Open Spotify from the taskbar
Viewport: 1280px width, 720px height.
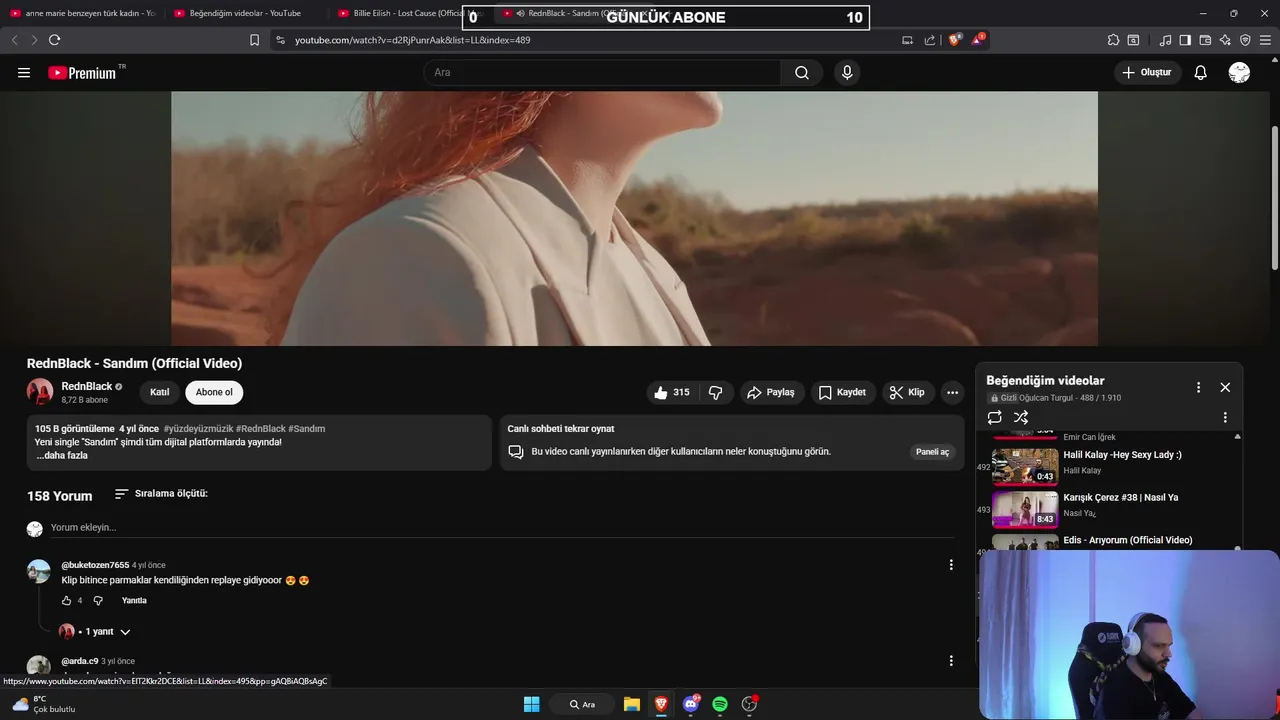pyautogui.click(x=720, y=704)
